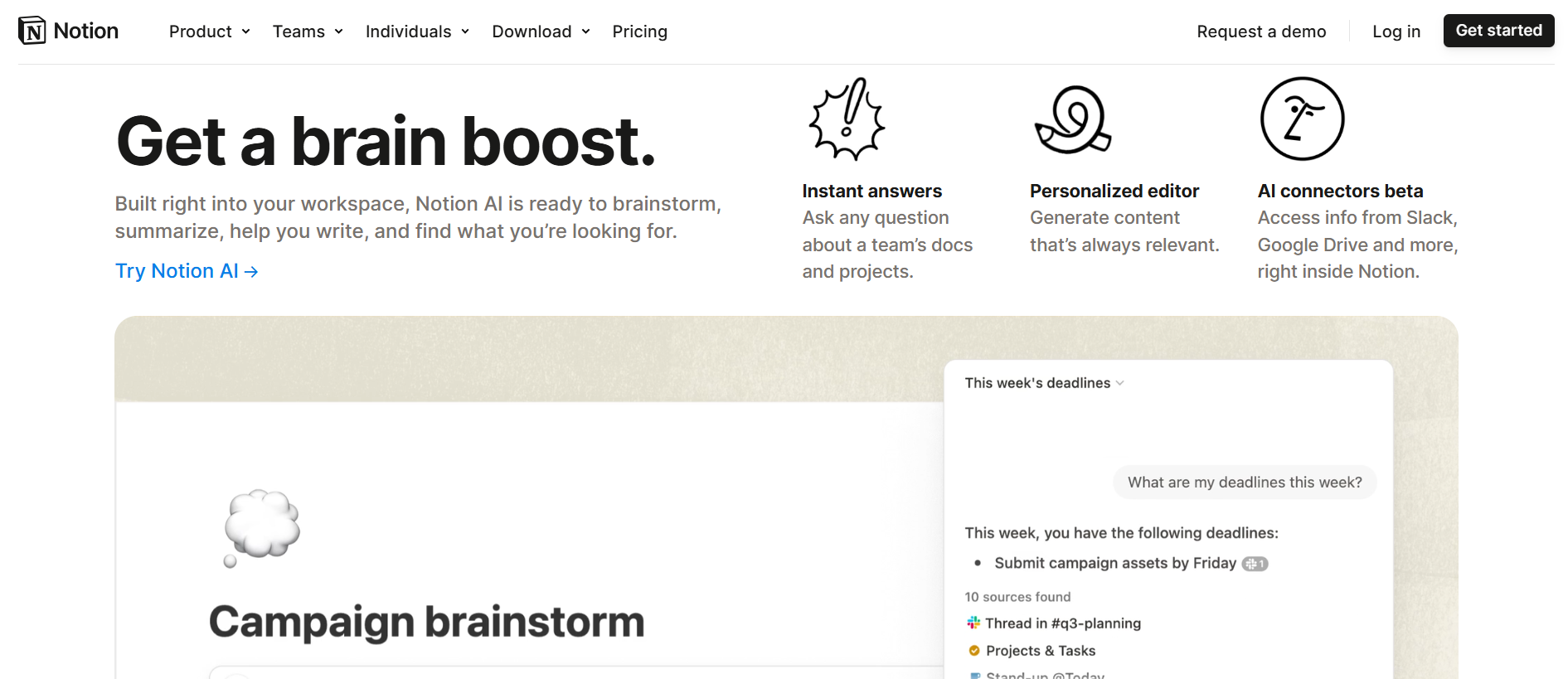Go to the Pricing page
The image size is (1568, 679).
(x=640, y=32)
